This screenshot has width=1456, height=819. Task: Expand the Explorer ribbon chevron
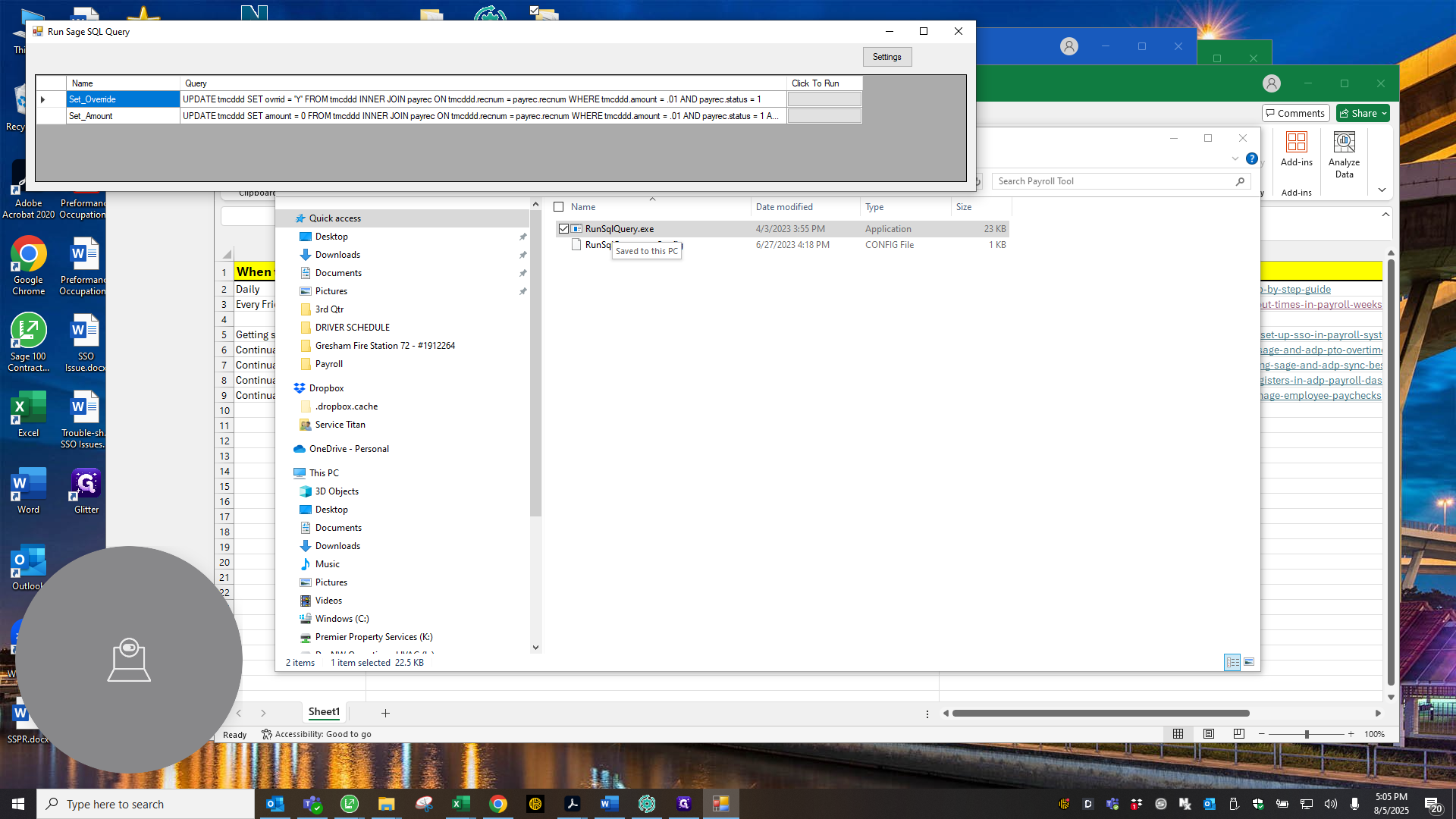1235,158
